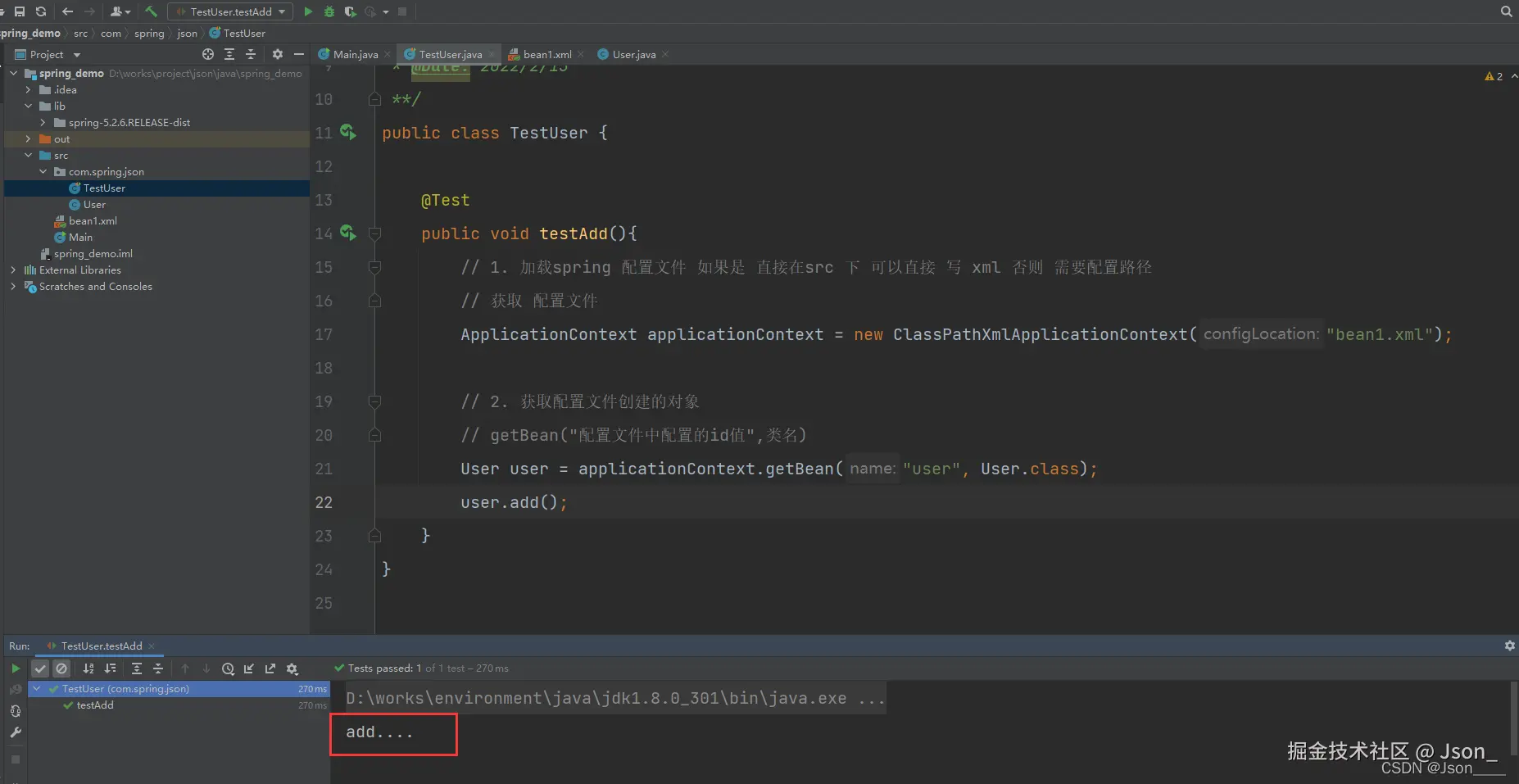Screen dimensions: 1519x784
Task: Open Search Everywhere with the magnifier icon
Action: [1506, 11]
